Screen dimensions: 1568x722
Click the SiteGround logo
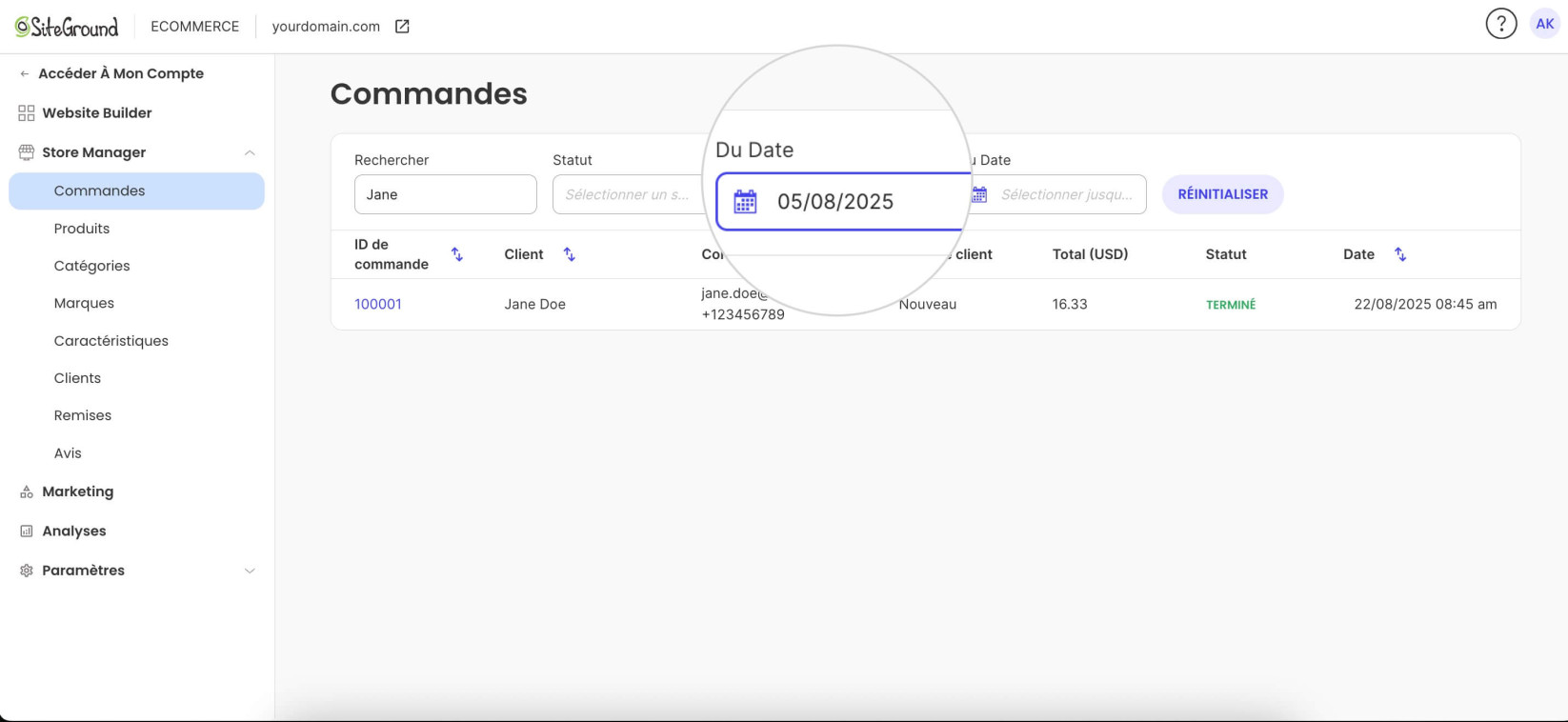coord(67,27)
